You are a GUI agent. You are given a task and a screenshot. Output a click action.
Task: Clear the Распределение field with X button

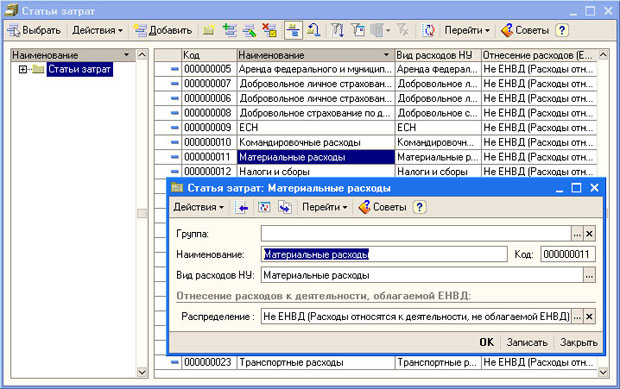pos(589,316)
